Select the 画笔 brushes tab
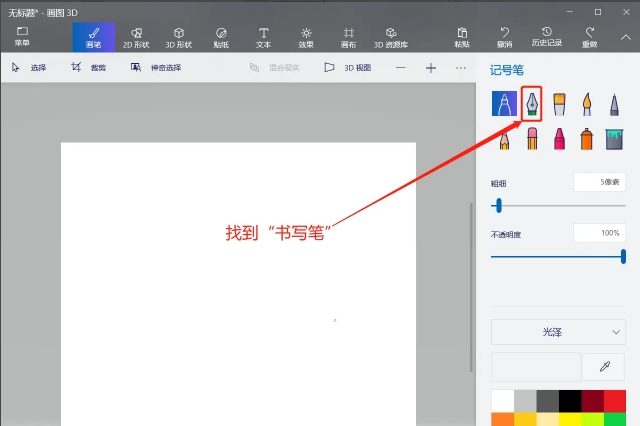Screen dimensions: 640x426 pyautogui.click(x=93, y=37)
